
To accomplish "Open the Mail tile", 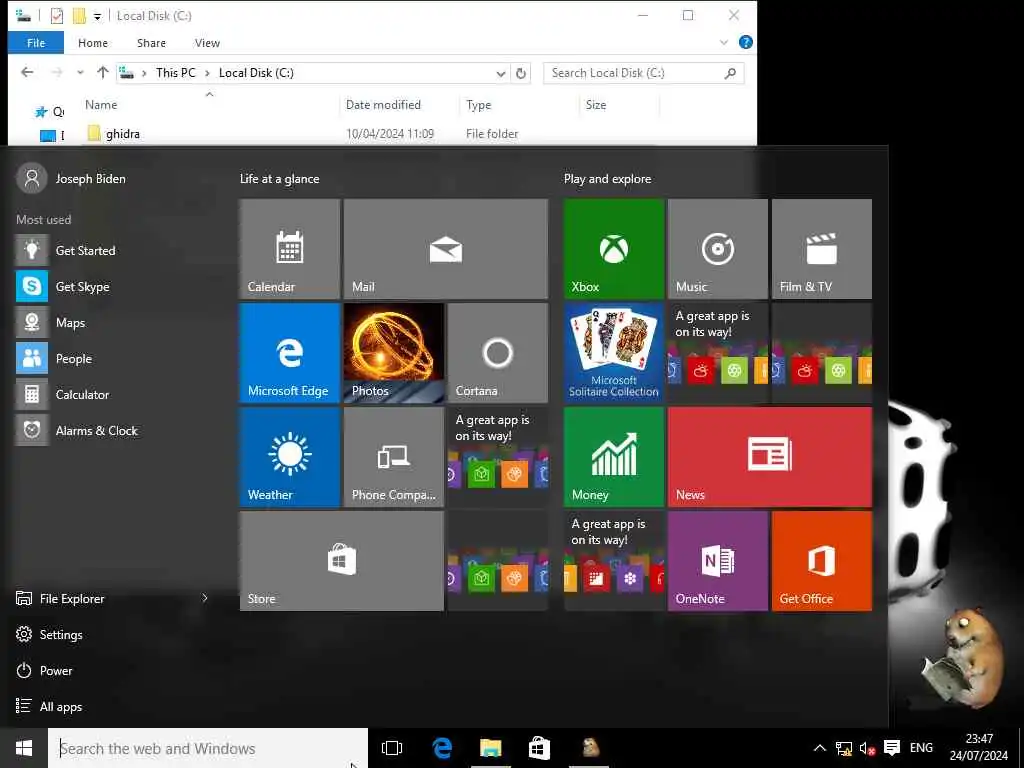I will (x=445, y=249).
